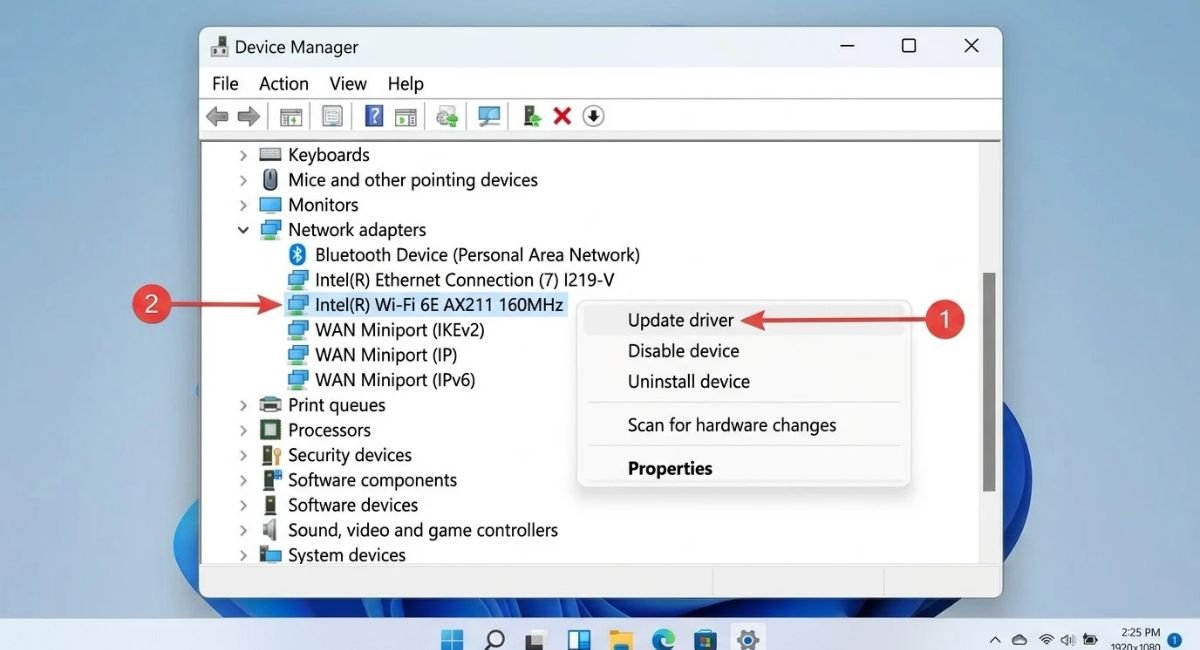Click the Device Manager title bar icon
The height and width of the screenshot is (650, 1200).
(x=220, y=47)
